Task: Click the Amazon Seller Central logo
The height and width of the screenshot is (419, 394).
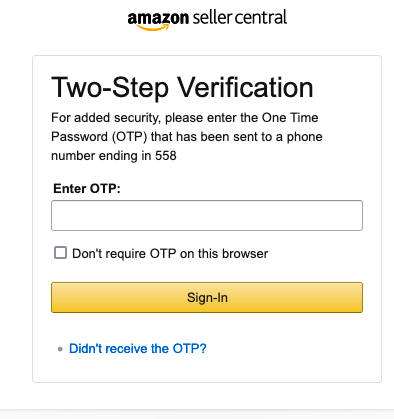Action: [x=207, y=20]
